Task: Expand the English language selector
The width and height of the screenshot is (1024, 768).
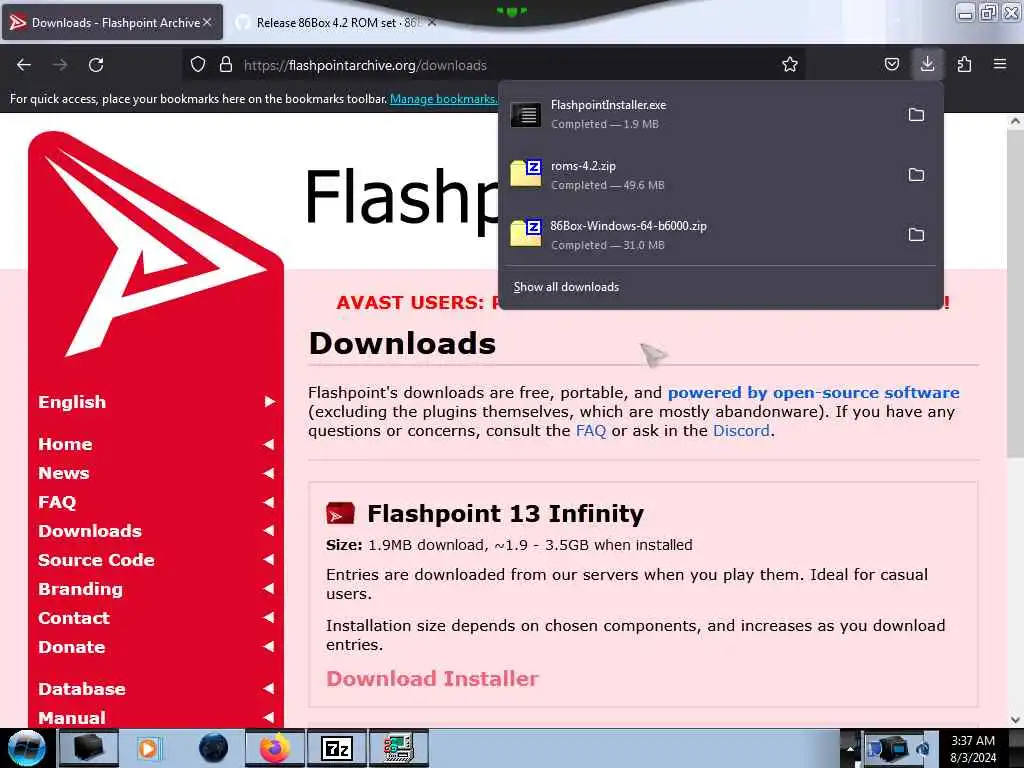Action: pos(156,402)
